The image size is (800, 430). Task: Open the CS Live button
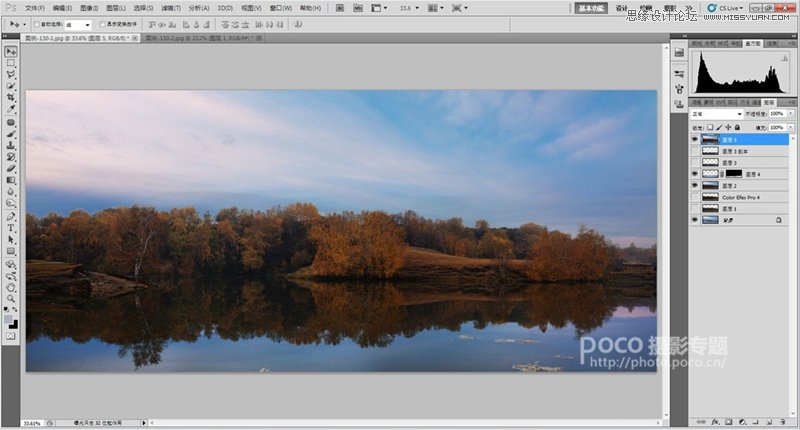coord(725,8)
